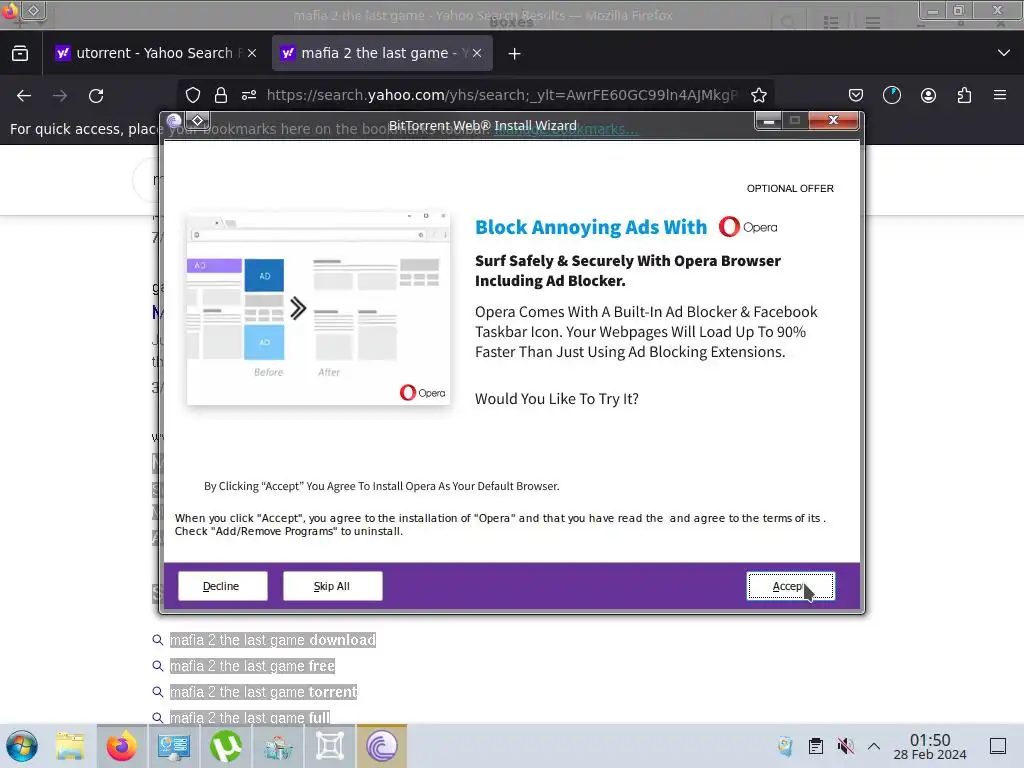Bookmark this page with the star
This screenshot has height=768, width=1024.
[x=758, y=95]
